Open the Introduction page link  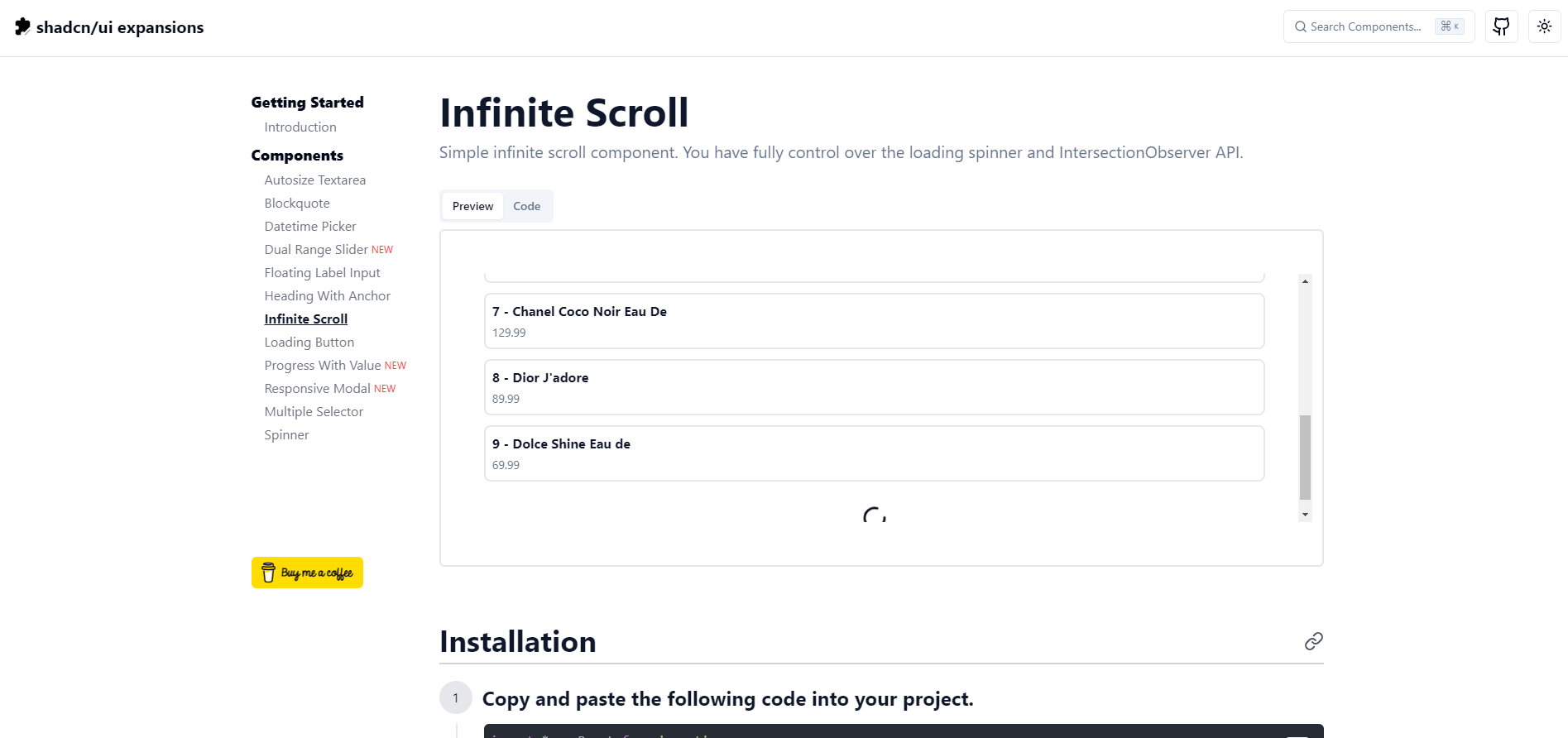pyautogui.click(x=300, y=127)
